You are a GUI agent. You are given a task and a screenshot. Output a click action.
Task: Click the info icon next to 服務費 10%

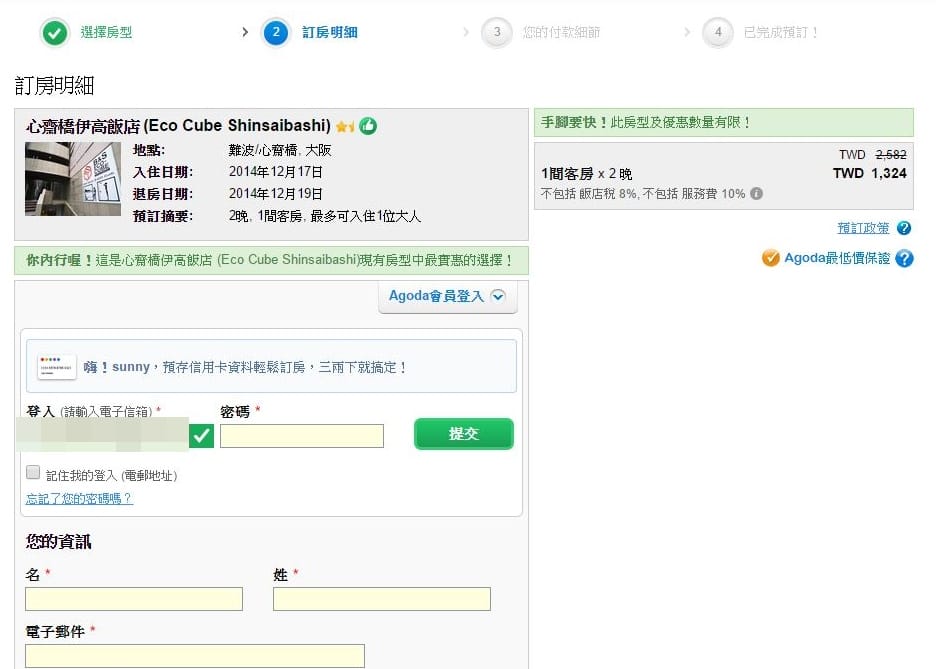click(x=757, y=193)
